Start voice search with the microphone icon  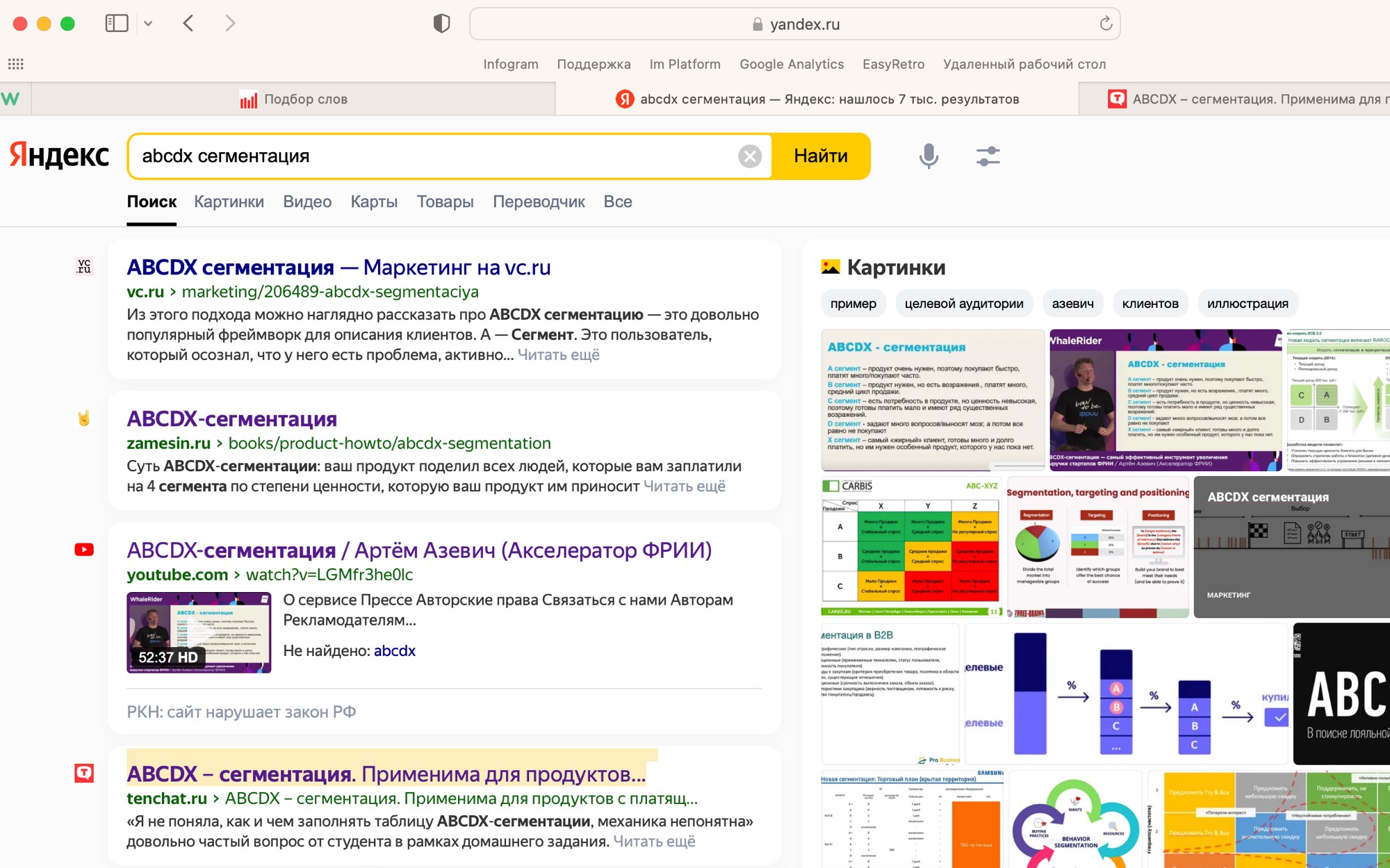929,156
